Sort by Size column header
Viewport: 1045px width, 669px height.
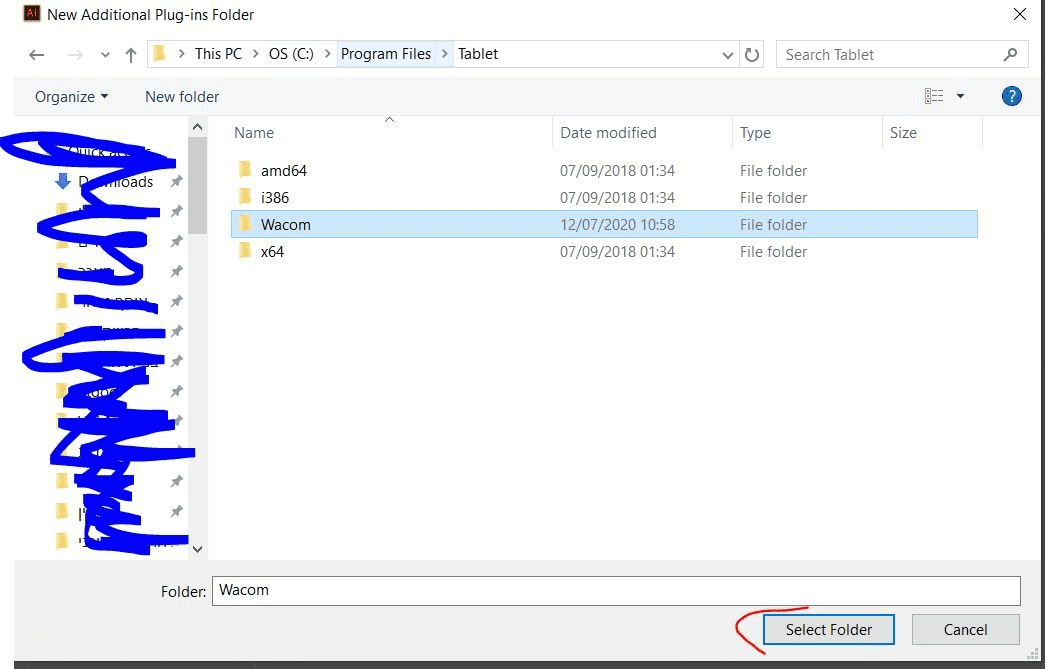903,133
